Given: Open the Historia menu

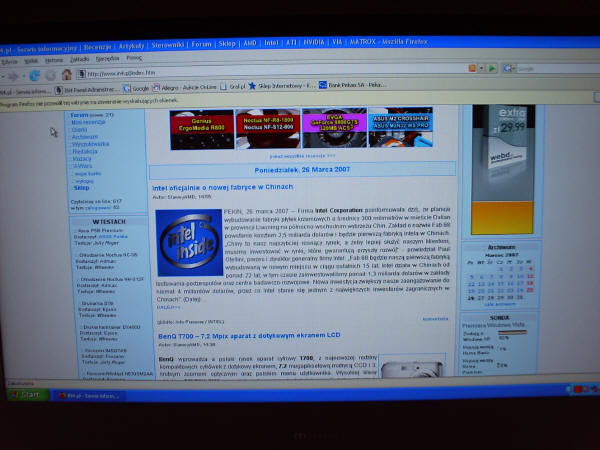Looking at the screenshot, I should click(x=54, y=60).
